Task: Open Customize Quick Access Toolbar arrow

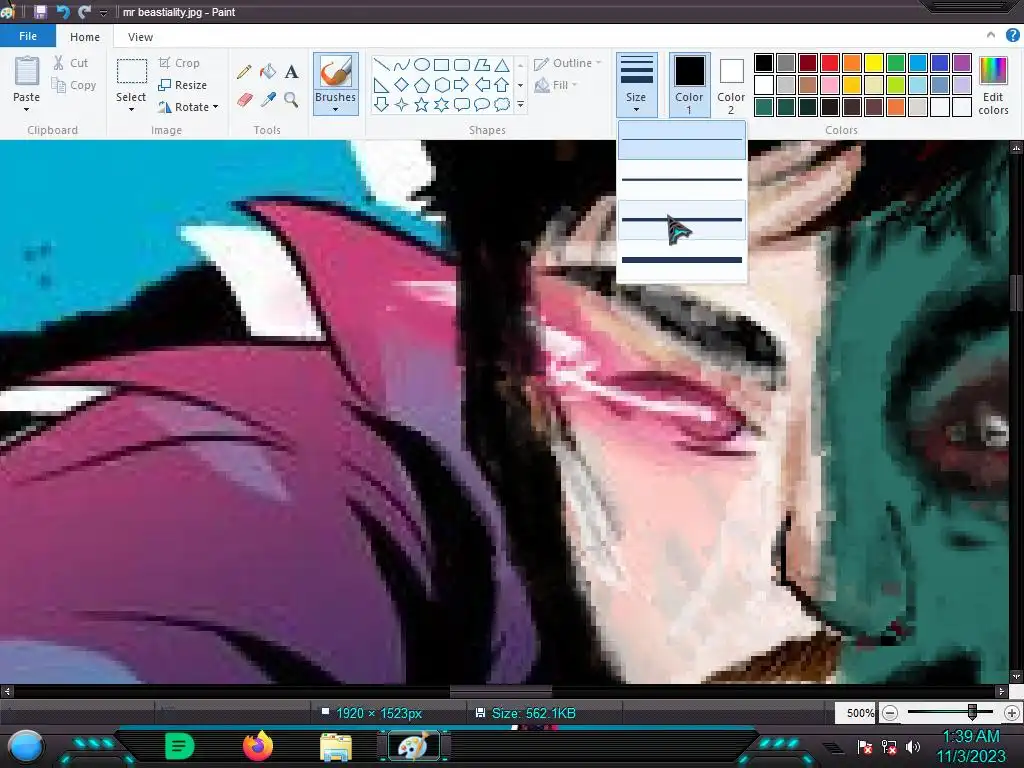Action: point(103,12)
